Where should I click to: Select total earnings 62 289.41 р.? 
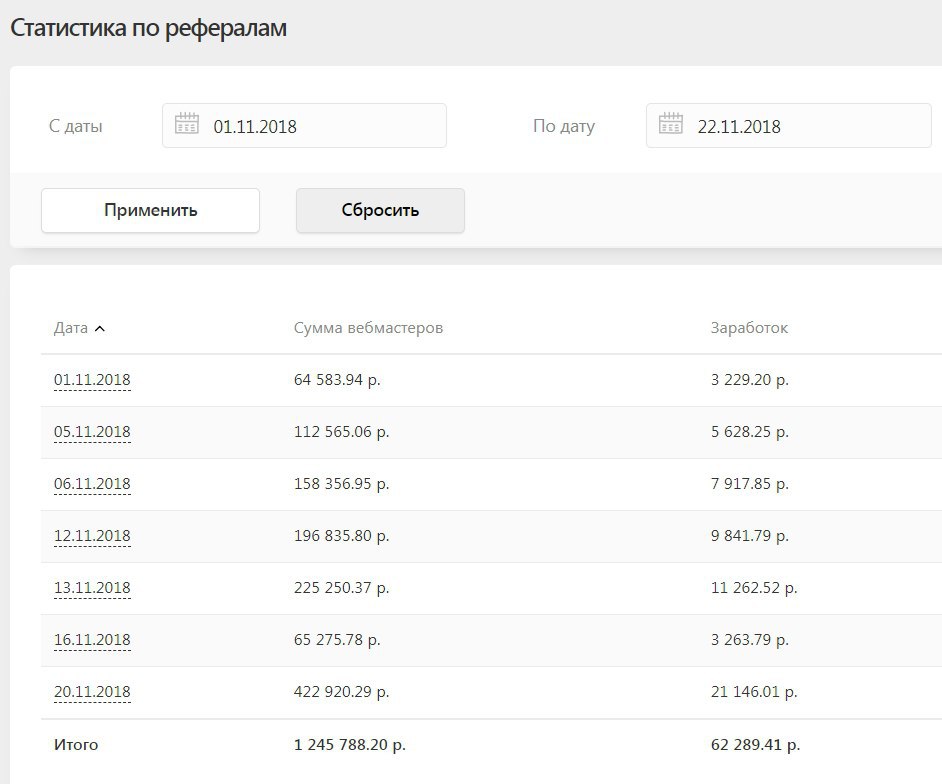pos(755,745)
